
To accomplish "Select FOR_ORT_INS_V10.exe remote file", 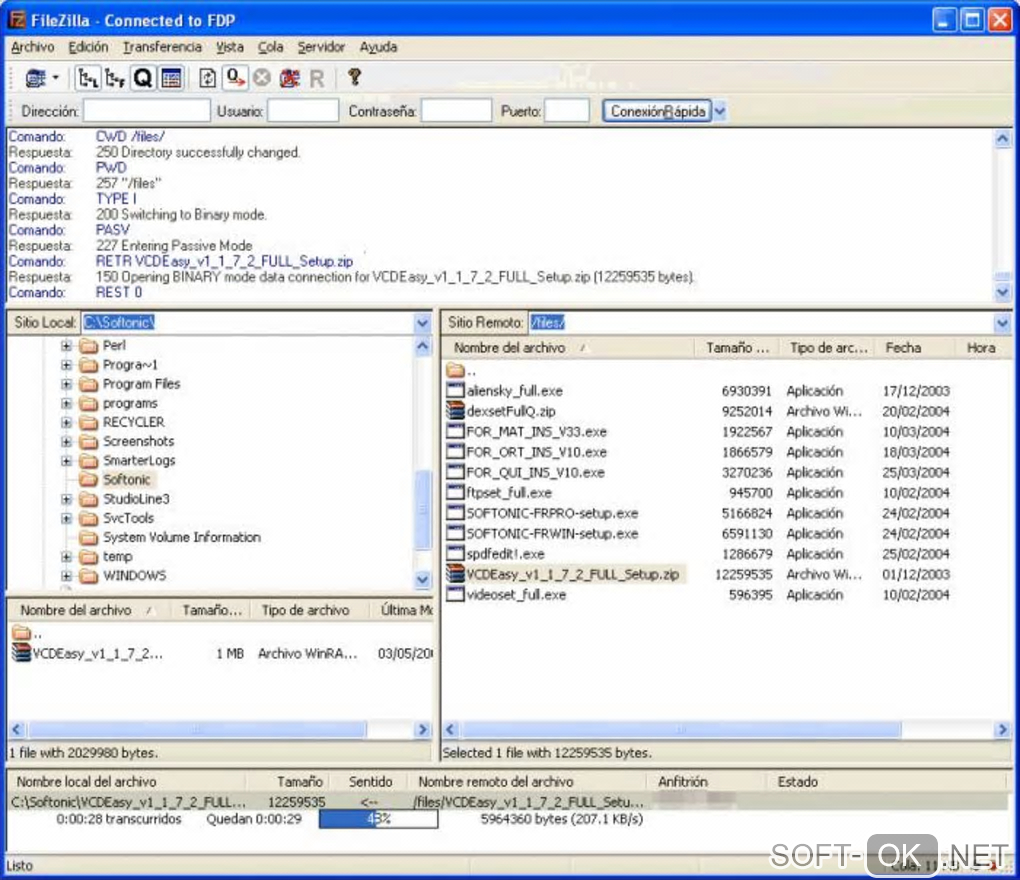I will (536, 452).
